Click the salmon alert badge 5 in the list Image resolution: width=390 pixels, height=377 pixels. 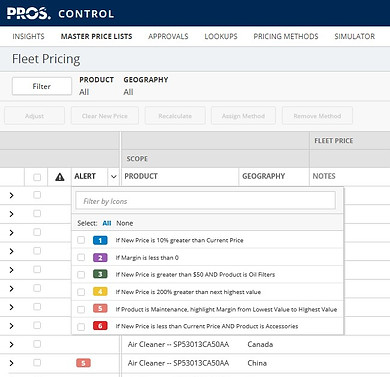[100, 309]
